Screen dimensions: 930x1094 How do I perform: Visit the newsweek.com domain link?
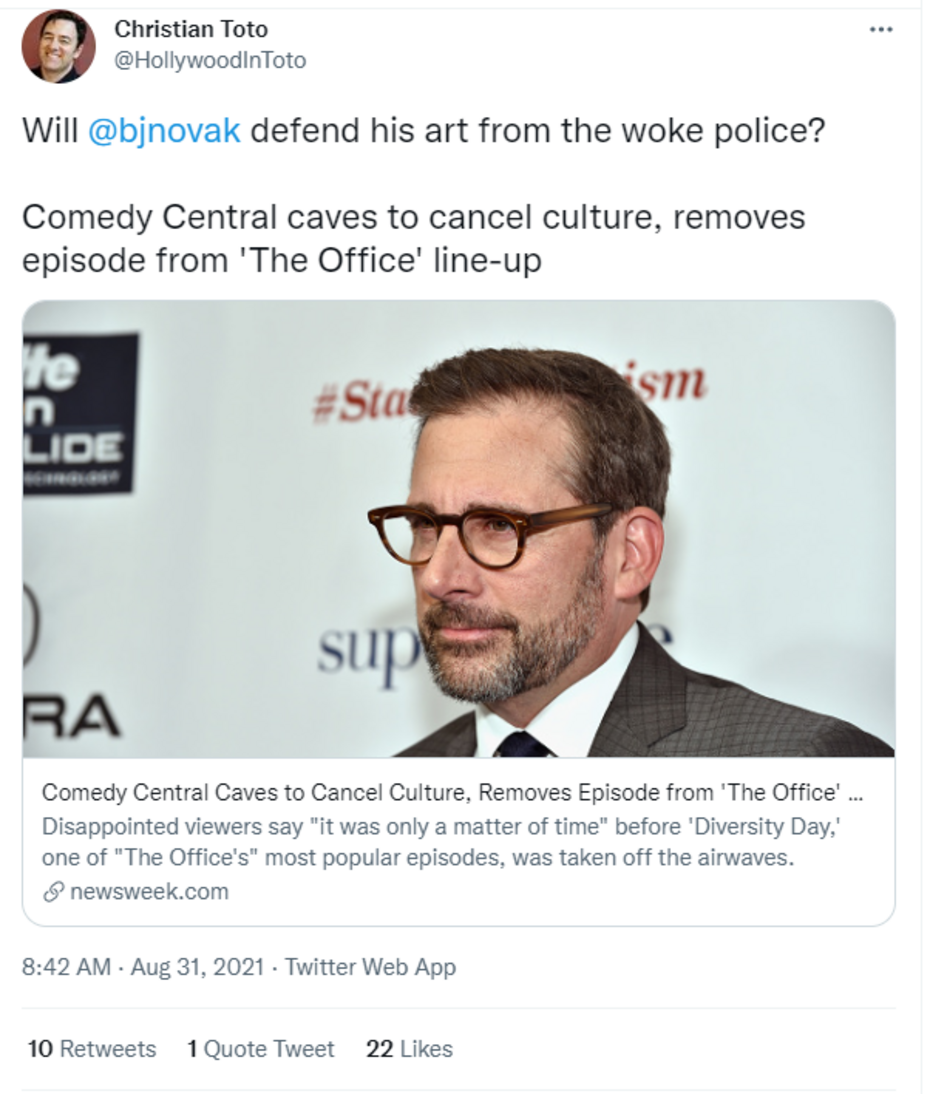pos(149,891)
